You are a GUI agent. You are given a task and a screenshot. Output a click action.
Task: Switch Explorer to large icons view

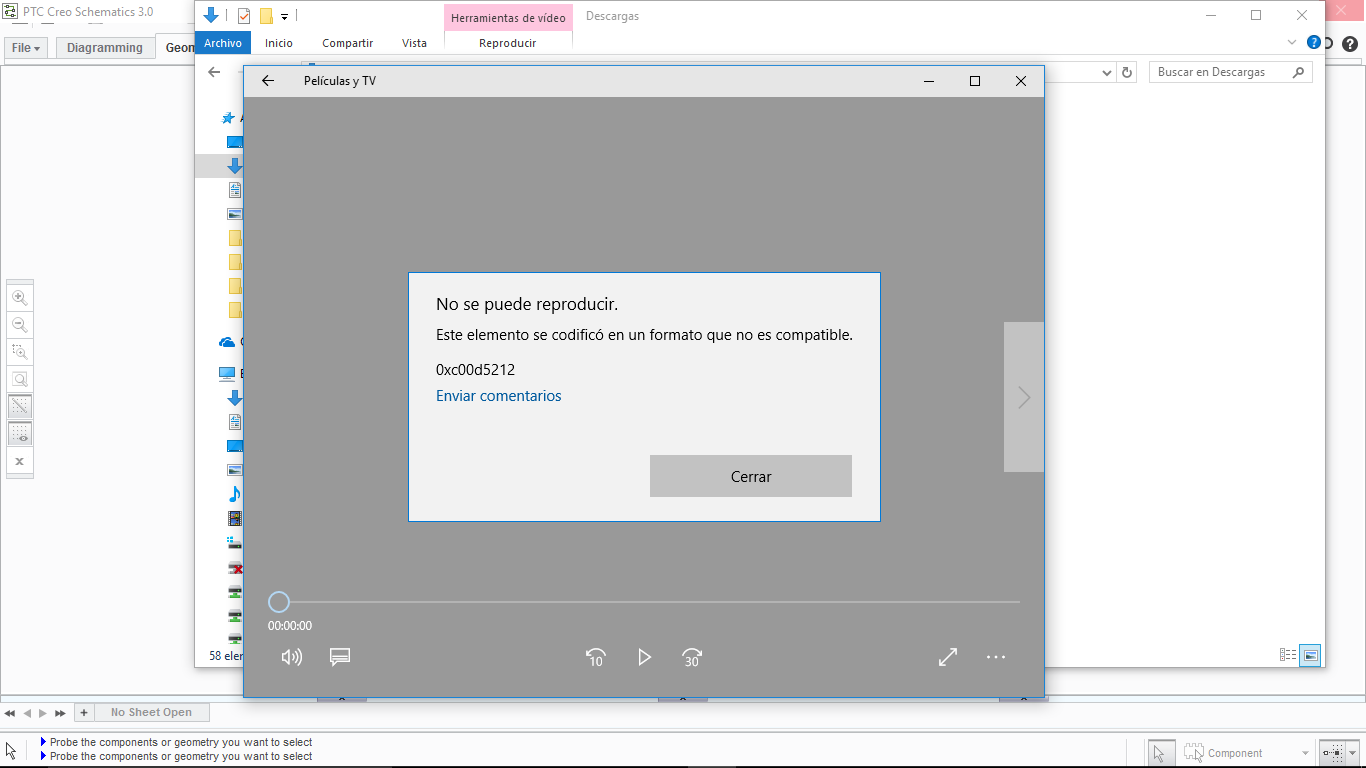pos(1311,655)
